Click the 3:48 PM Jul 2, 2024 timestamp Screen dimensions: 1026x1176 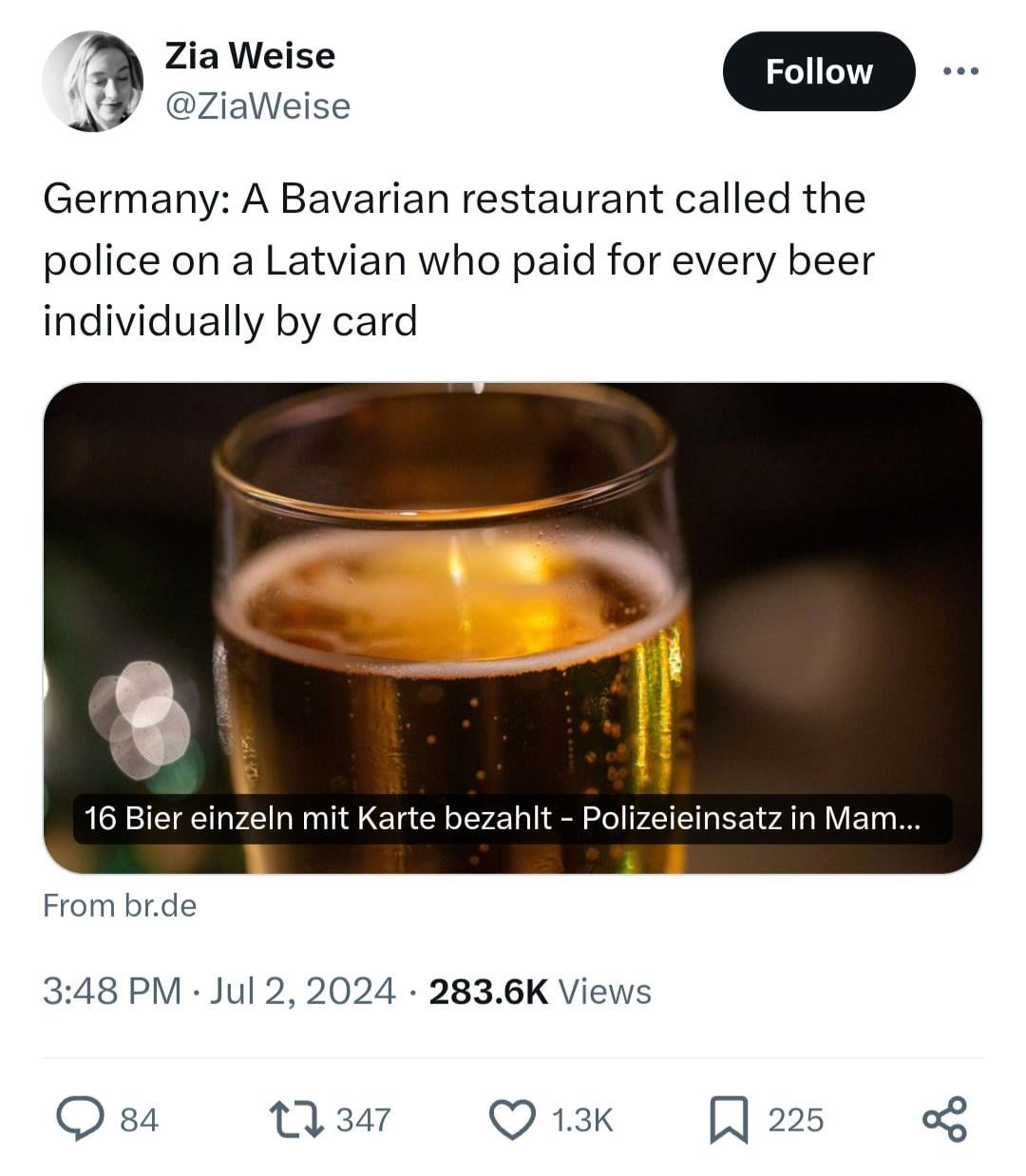click(218, 991)
